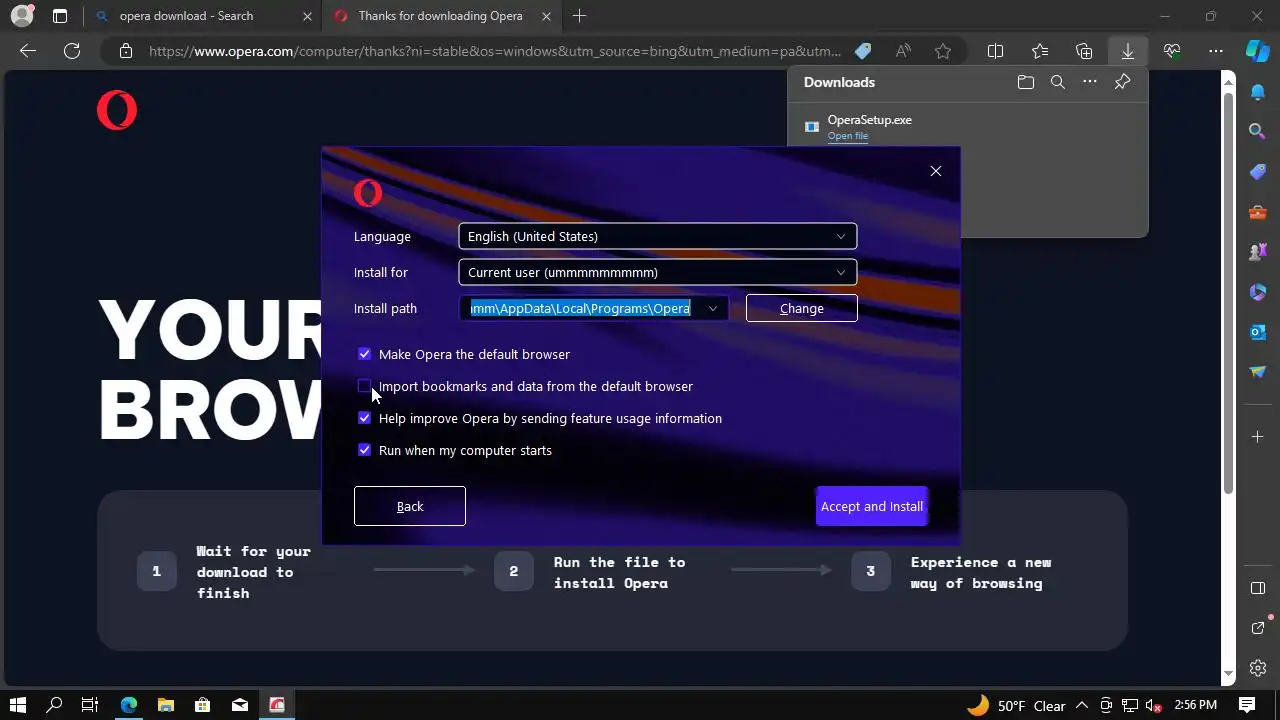
Task: Click the browser address bar URL
Action: pyautogui.click(x=495, y=51)
